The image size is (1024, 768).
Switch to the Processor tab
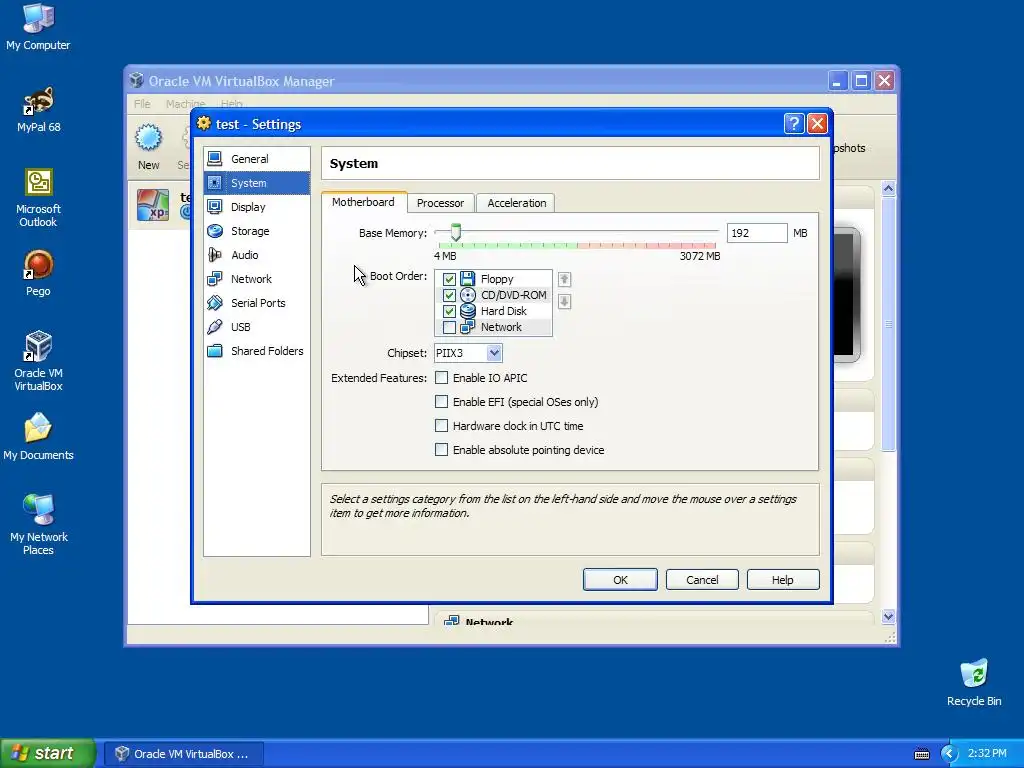point(440,203)
